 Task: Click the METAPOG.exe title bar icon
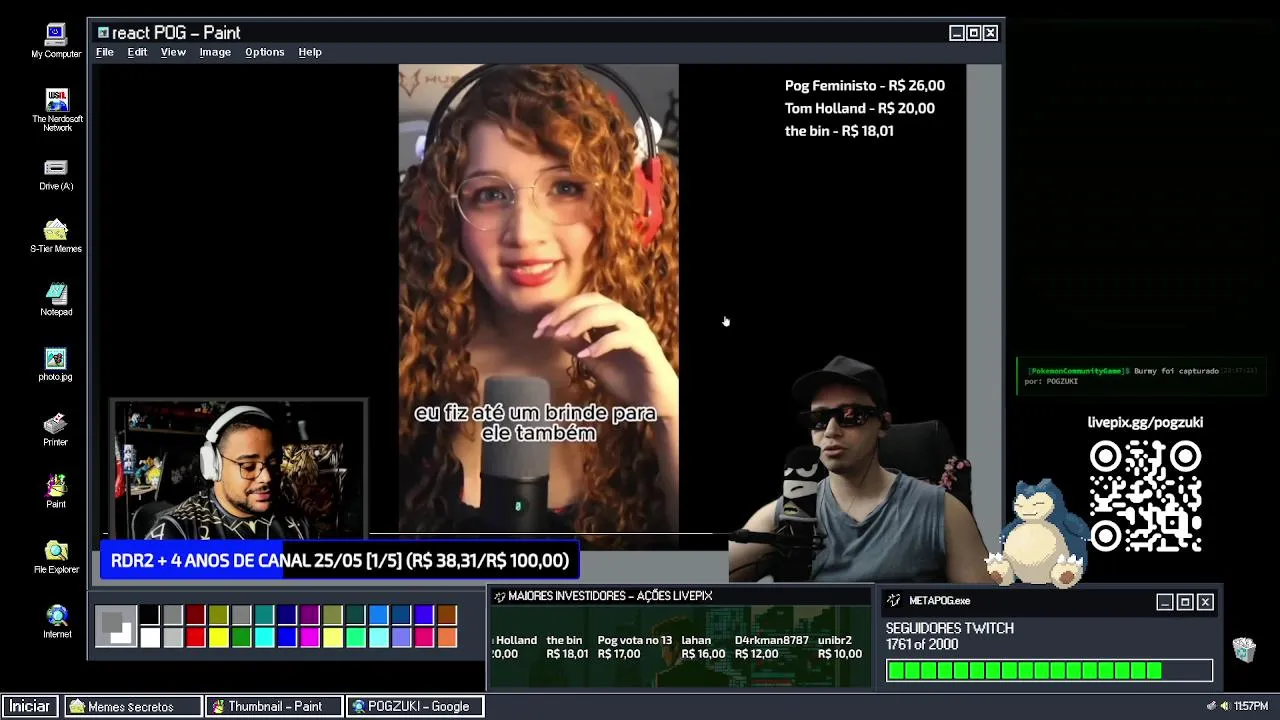tap(894, 600)
